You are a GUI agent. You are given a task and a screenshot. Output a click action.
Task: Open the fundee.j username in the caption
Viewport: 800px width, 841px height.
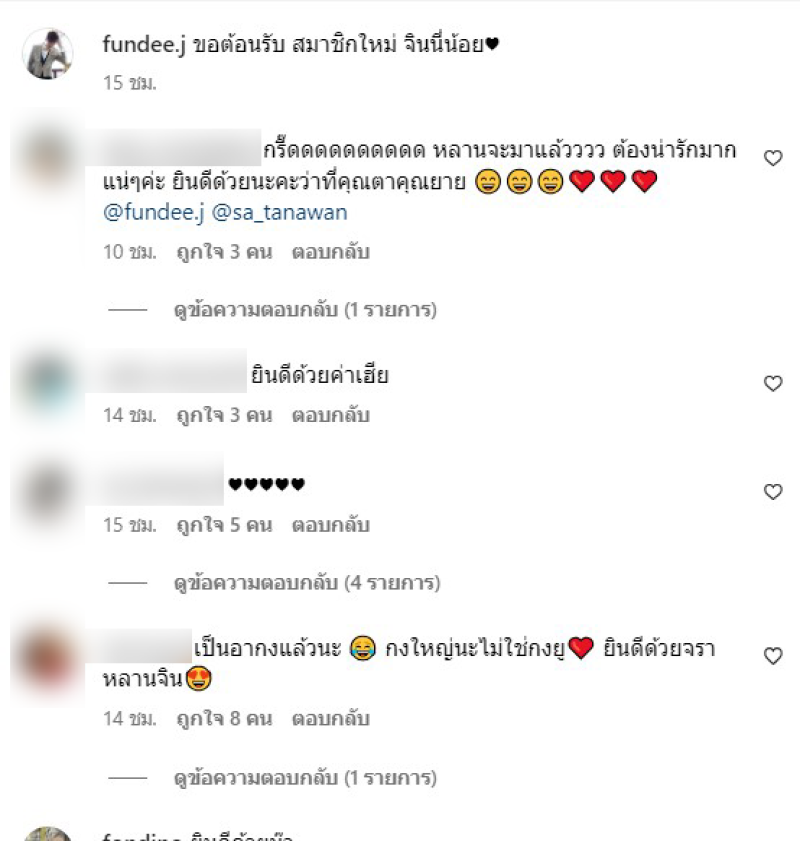(x=144, y=44)
